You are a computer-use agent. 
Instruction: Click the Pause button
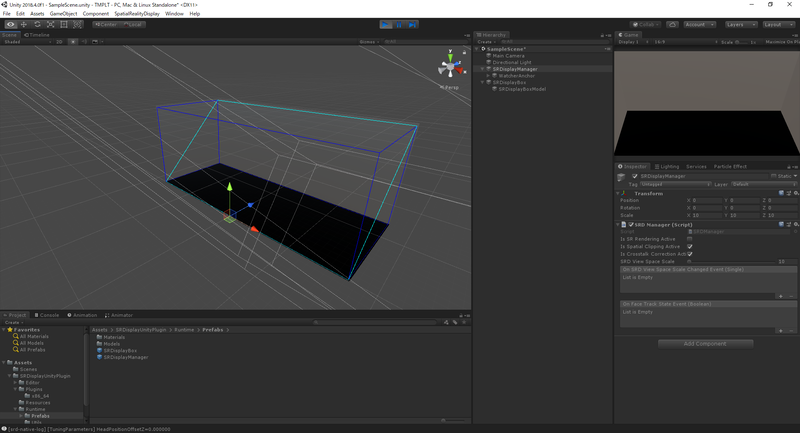click(400, 24)
